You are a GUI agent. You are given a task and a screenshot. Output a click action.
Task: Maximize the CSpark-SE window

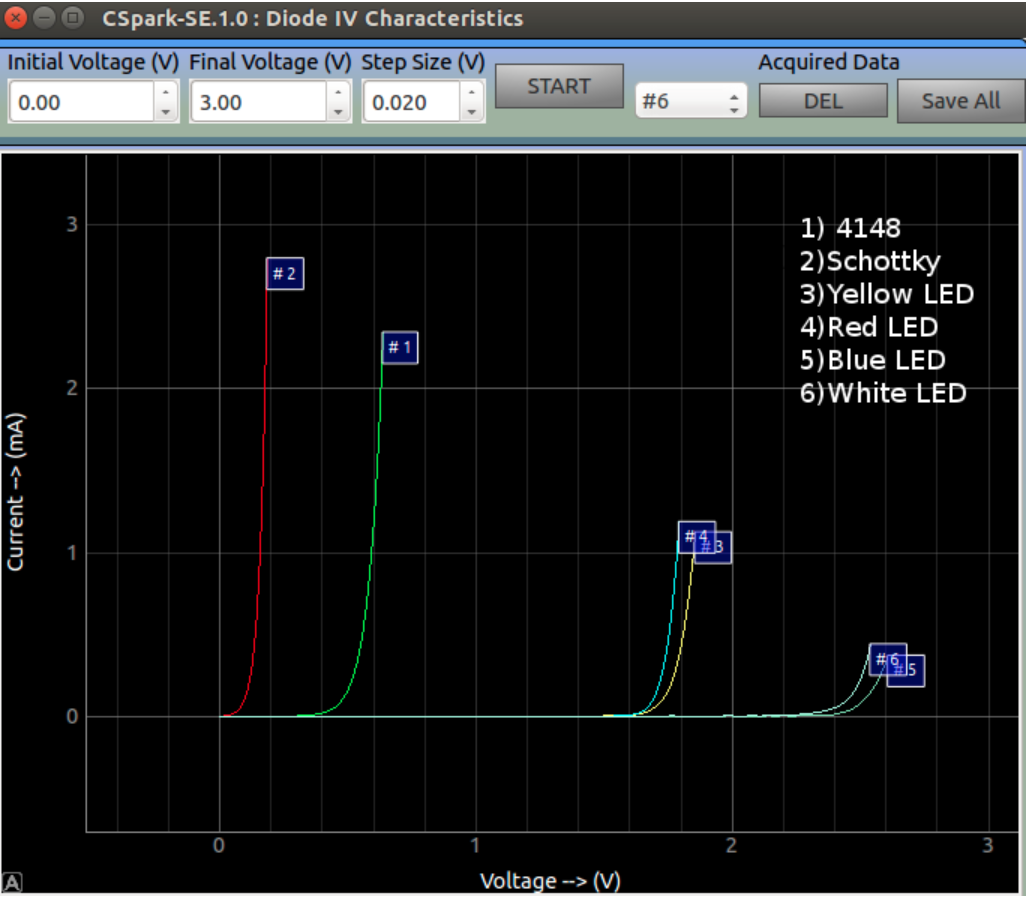[72, 18]
